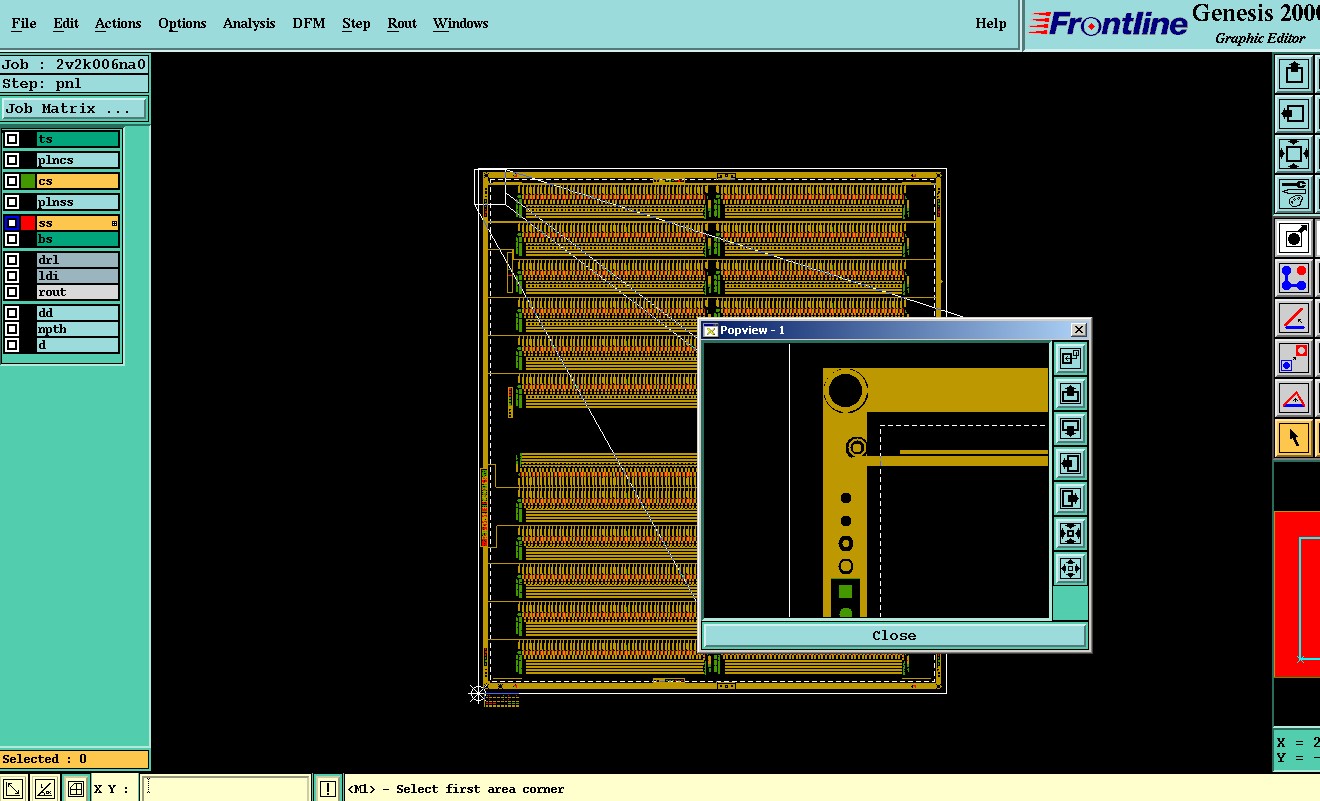
Task: Click the zoom previous icon in Popview
Action: (x=1070, y=358)
